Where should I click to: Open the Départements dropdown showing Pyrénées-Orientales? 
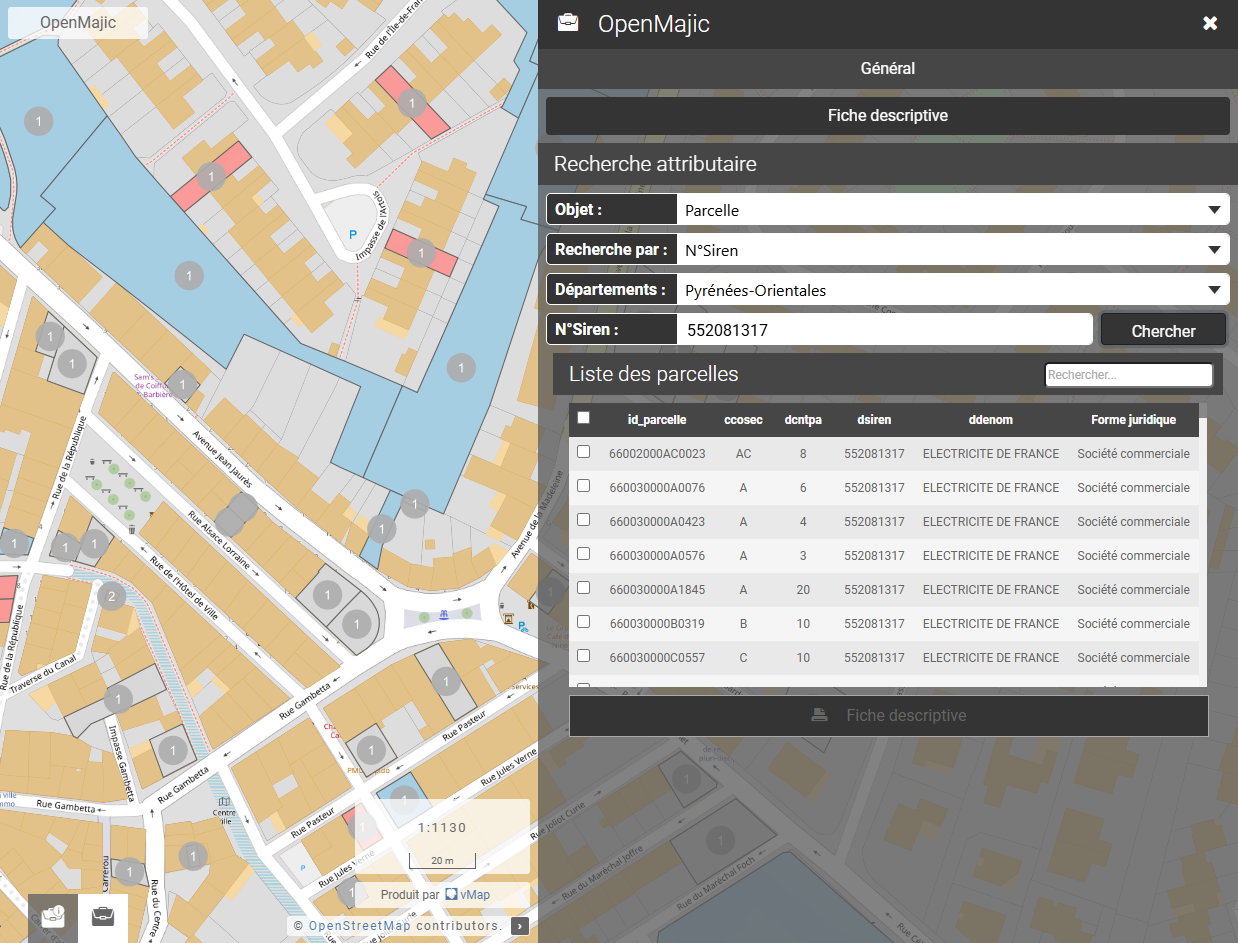coord(953,291)
